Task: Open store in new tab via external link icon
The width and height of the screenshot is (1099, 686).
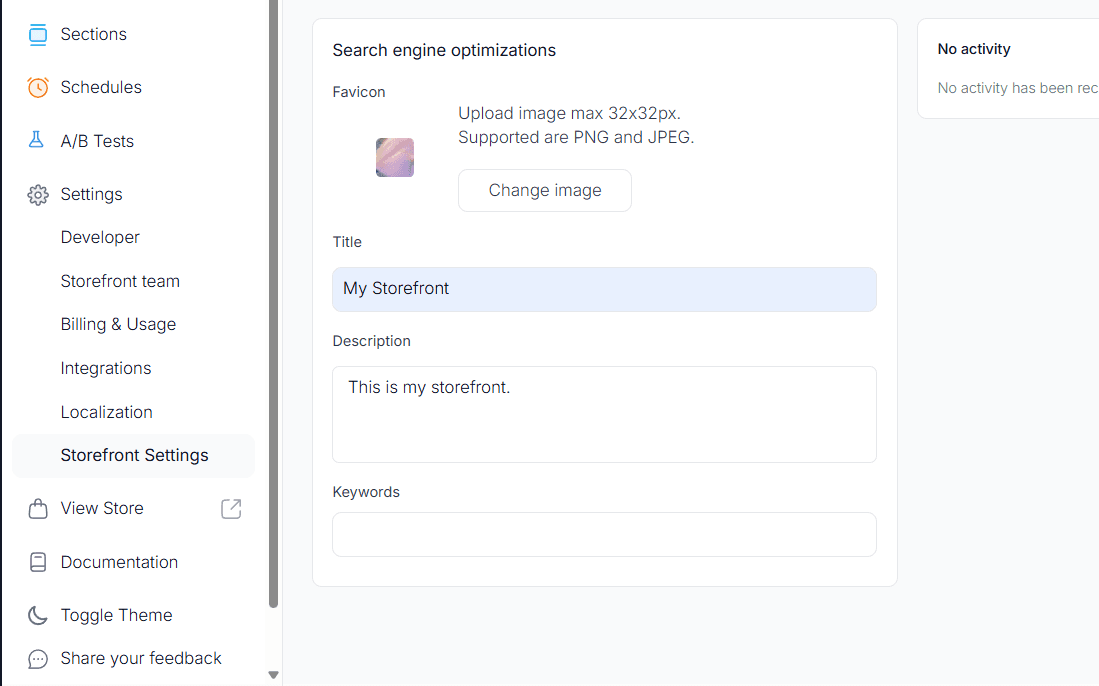Action: tap(231, 508)
